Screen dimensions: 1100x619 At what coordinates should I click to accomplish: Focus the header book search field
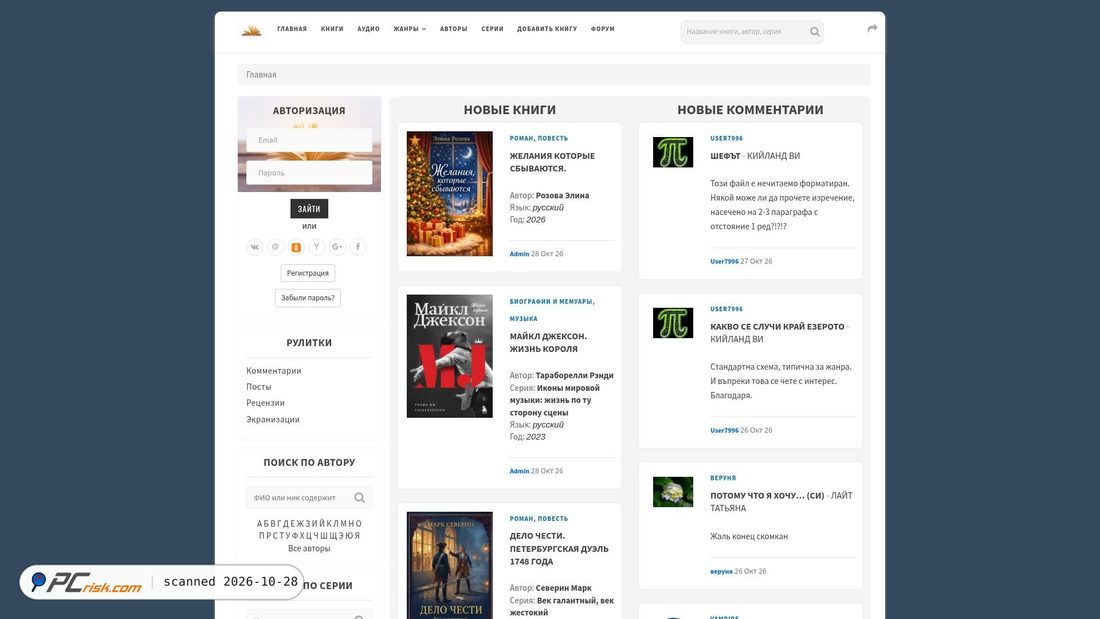(x=751, y=32)
